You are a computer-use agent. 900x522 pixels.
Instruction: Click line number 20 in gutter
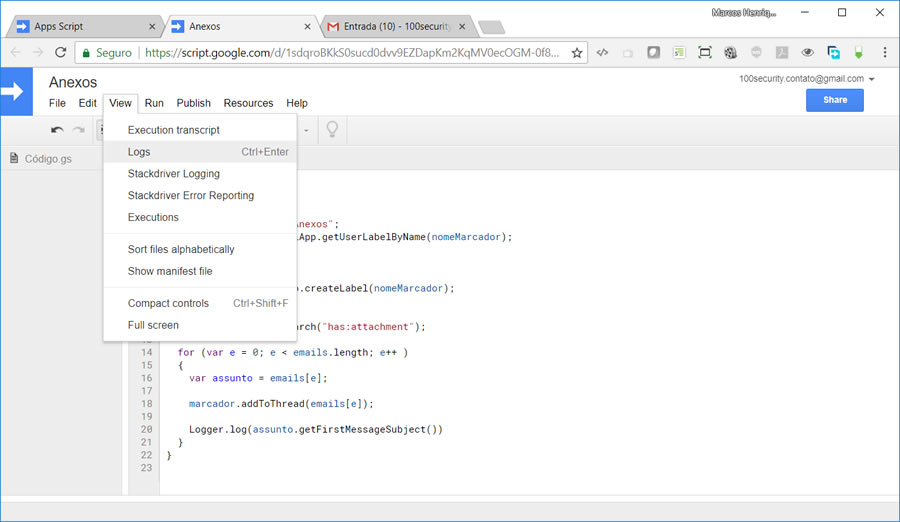point(146,429)
